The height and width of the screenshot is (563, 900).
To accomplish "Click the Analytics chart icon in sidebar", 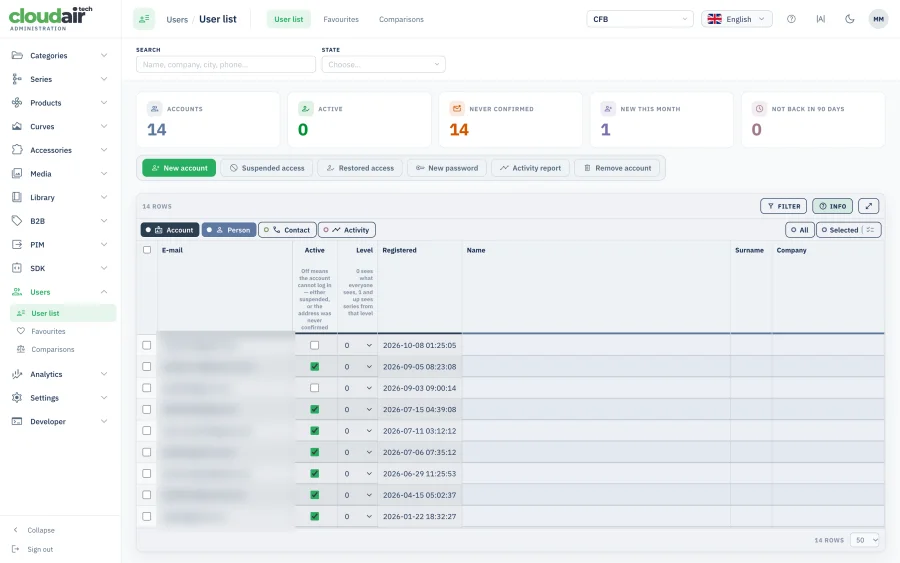I will coord(17,374).
